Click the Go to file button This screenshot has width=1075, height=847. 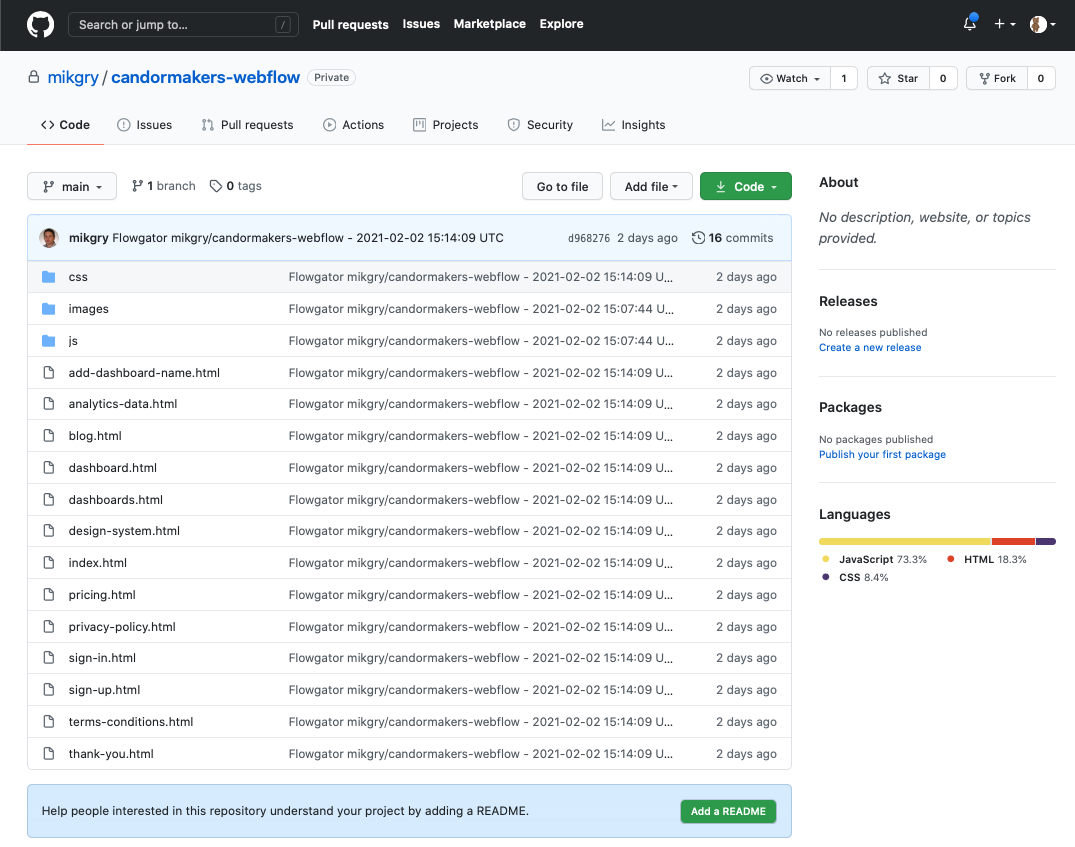pyautogui.click(x=562, y=187)
